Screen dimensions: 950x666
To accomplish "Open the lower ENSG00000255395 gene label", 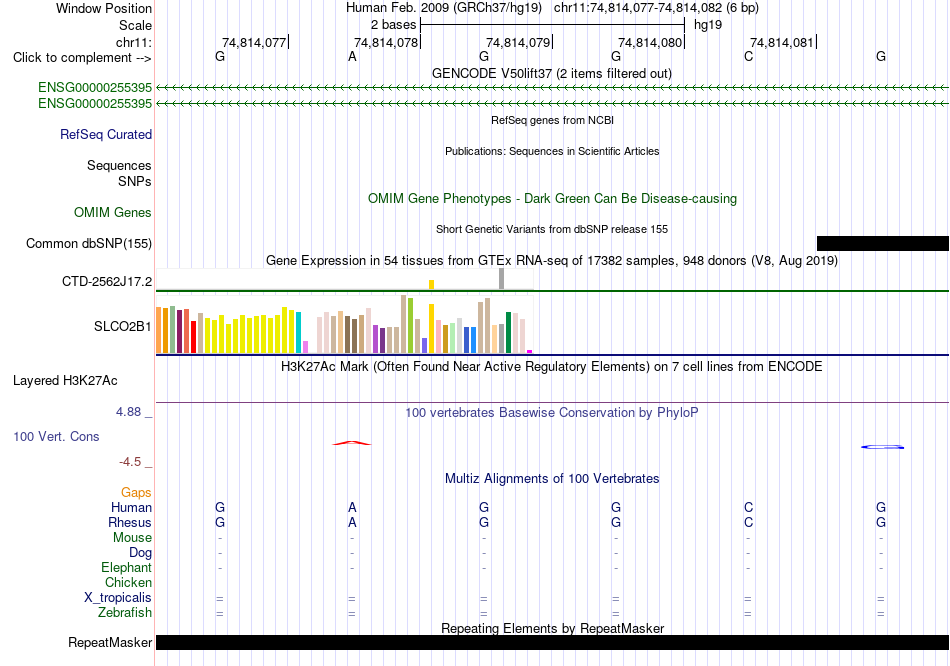I will 95,104.
